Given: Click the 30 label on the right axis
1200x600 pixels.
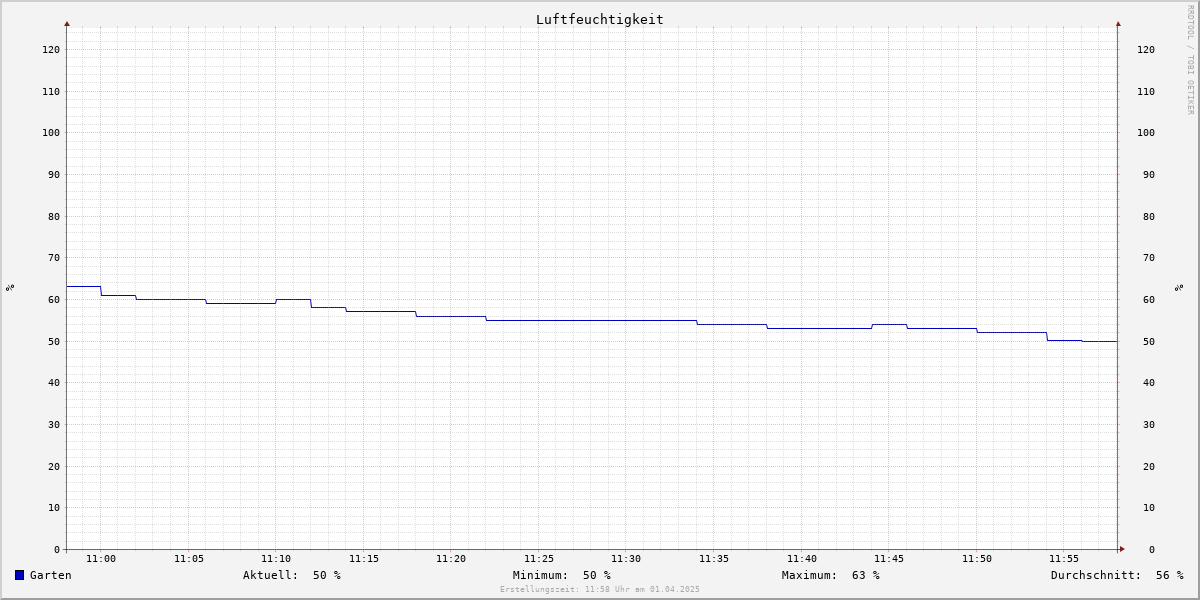Looking at the screenshot, I should [1149, 424].
